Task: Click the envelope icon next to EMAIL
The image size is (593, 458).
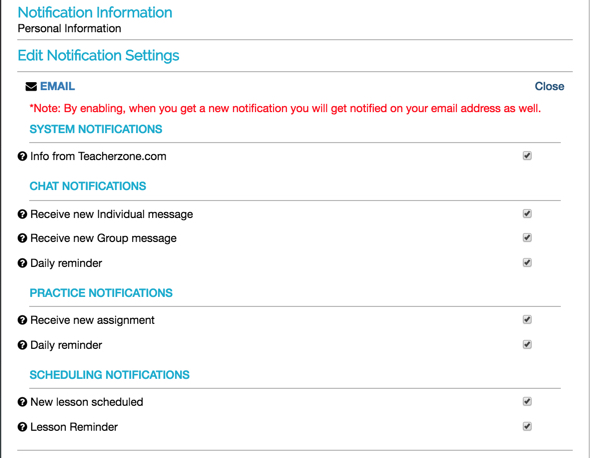Action: tap(31, 87)
